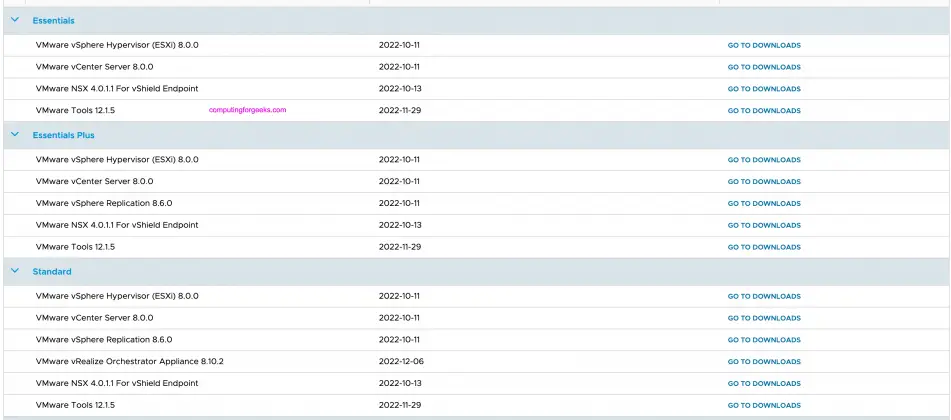The width and height of the screenshot is (951, 420).
Task: Go to downloads for Essentials Plus ESXi hypervisor
Action: [763, 160]
